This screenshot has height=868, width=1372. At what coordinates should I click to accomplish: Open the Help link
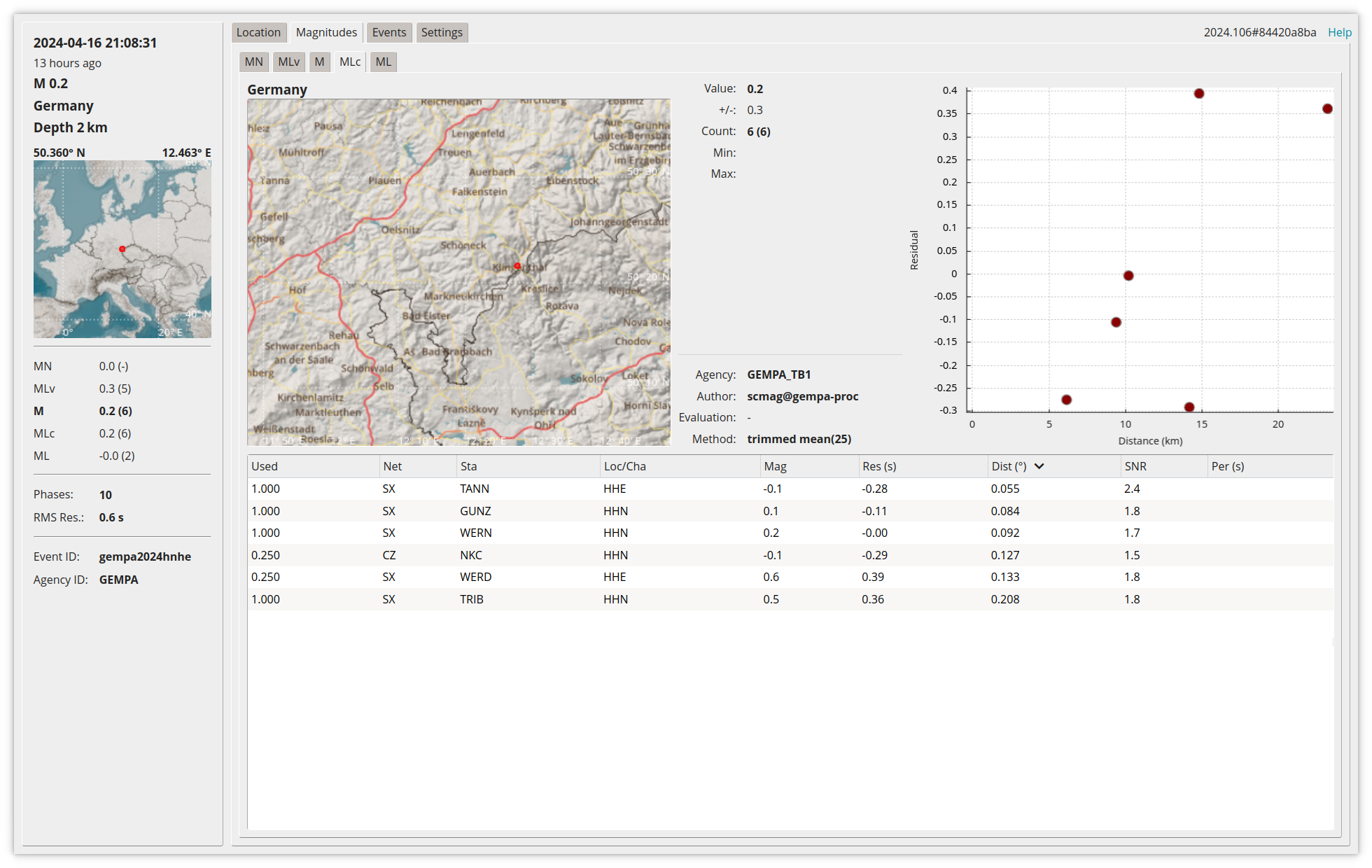click(1339, 32)
